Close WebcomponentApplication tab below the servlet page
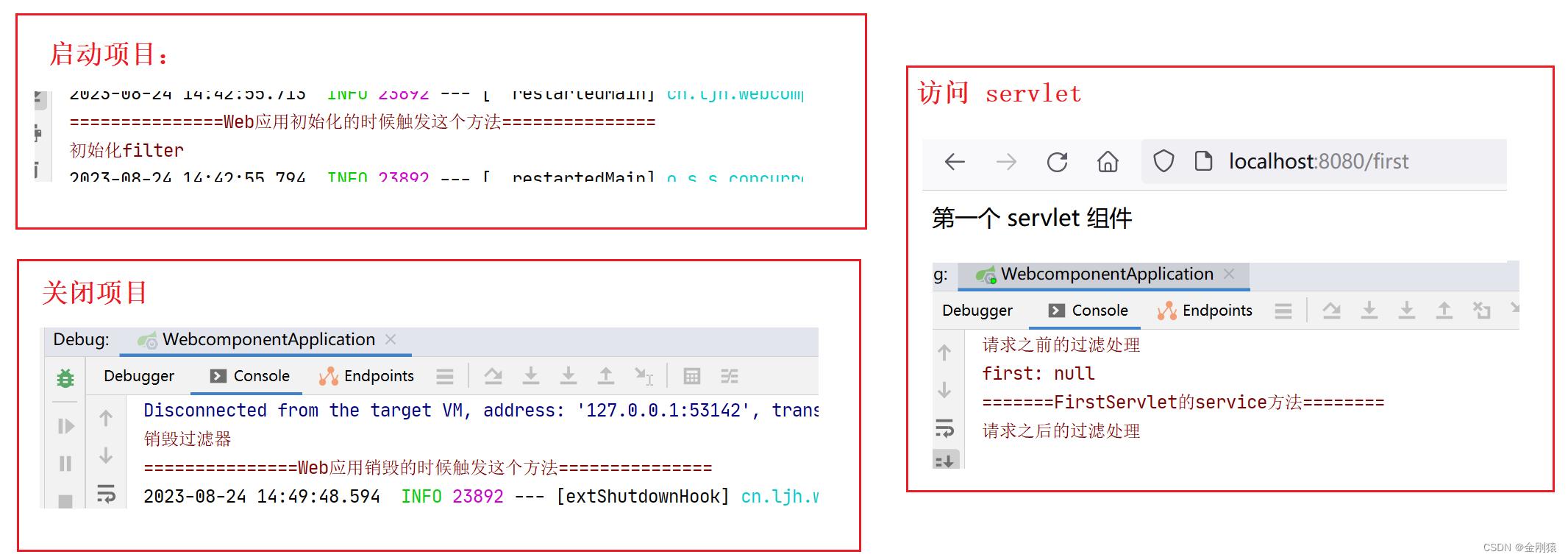 1229,274
